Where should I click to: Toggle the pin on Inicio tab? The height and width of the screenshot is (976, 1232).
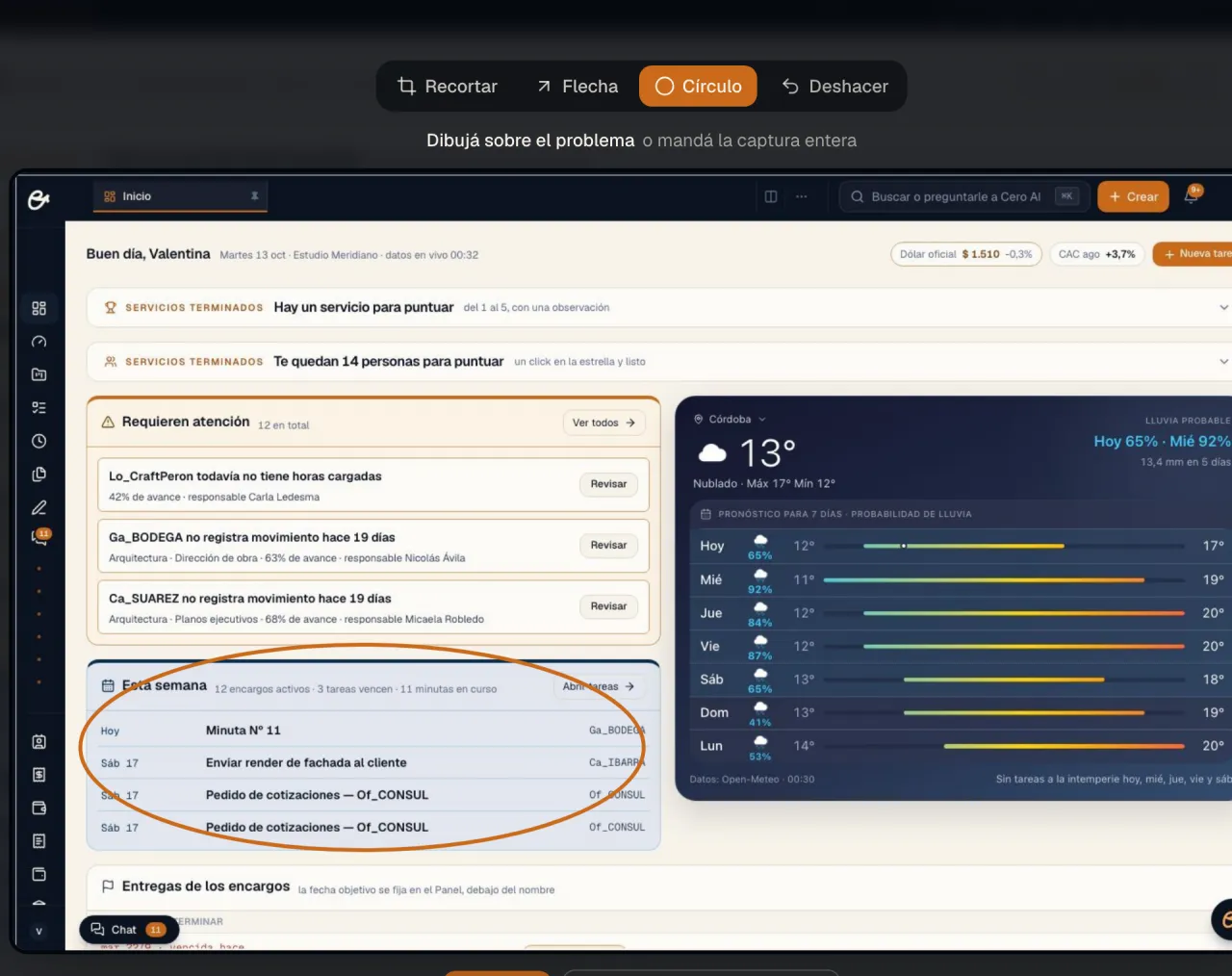point(255,195)
